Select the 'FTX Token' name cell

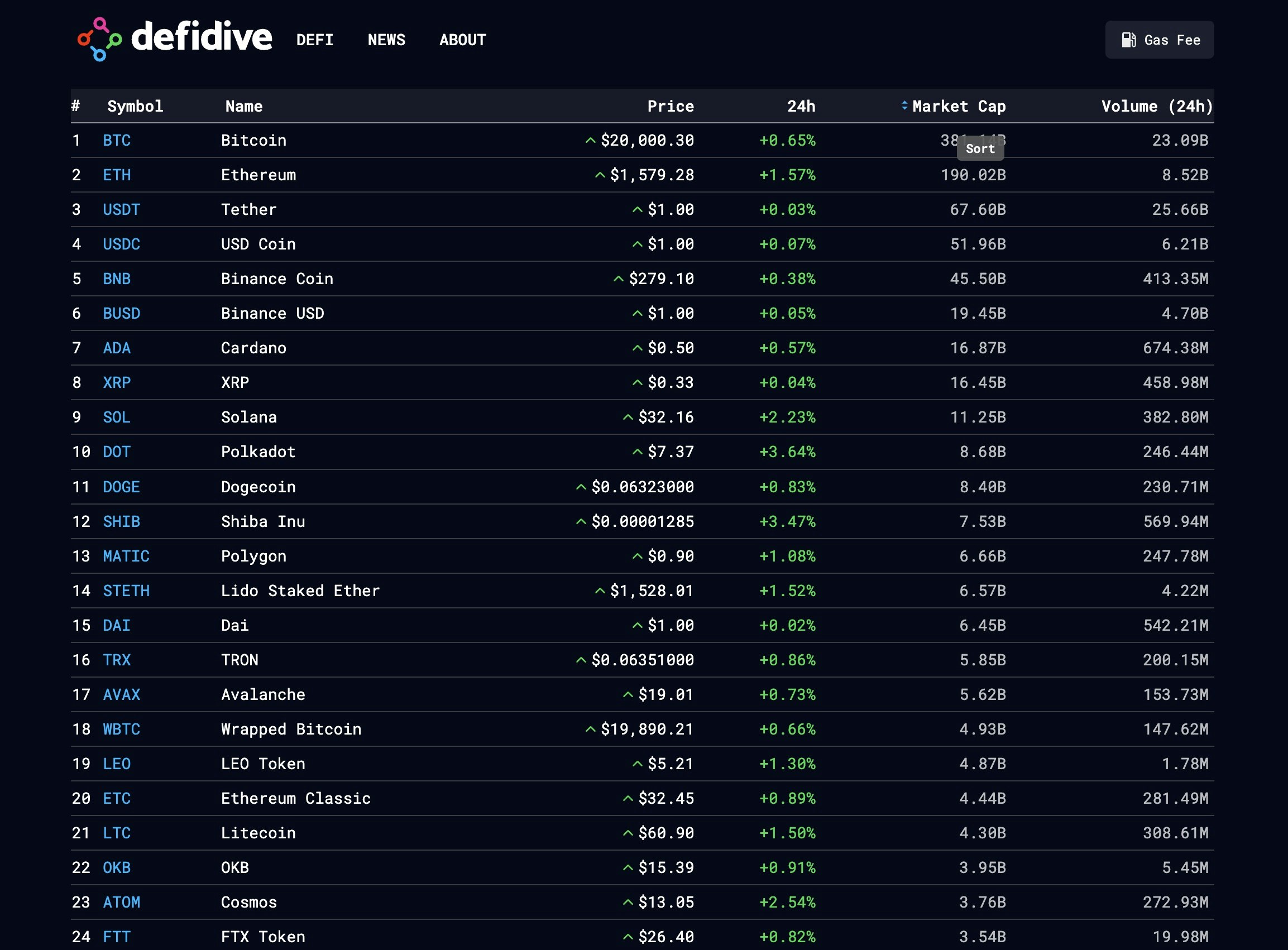pyautogui.click(x=263, y=937)
